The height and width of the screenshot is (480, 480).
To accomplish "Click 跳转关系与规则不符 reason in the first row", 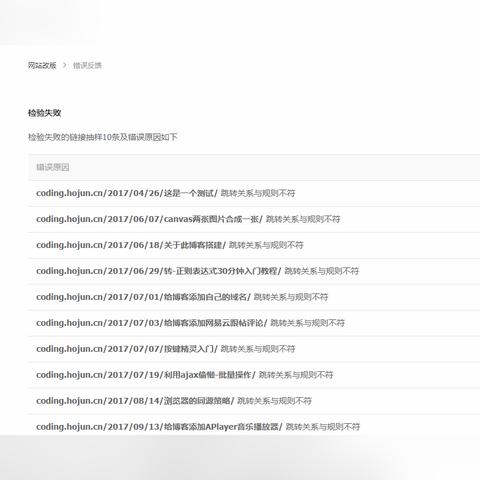I will click(x=258, y=193).
